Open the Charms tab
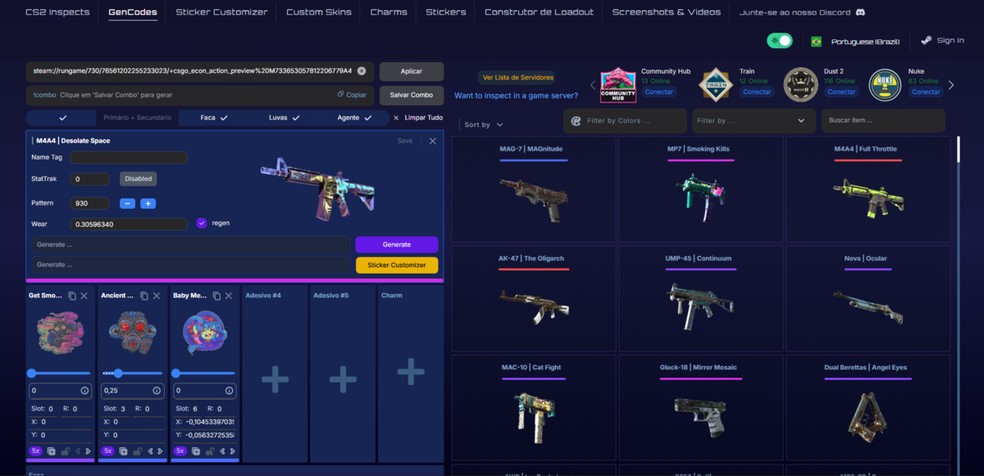 (x=388, y=12)
